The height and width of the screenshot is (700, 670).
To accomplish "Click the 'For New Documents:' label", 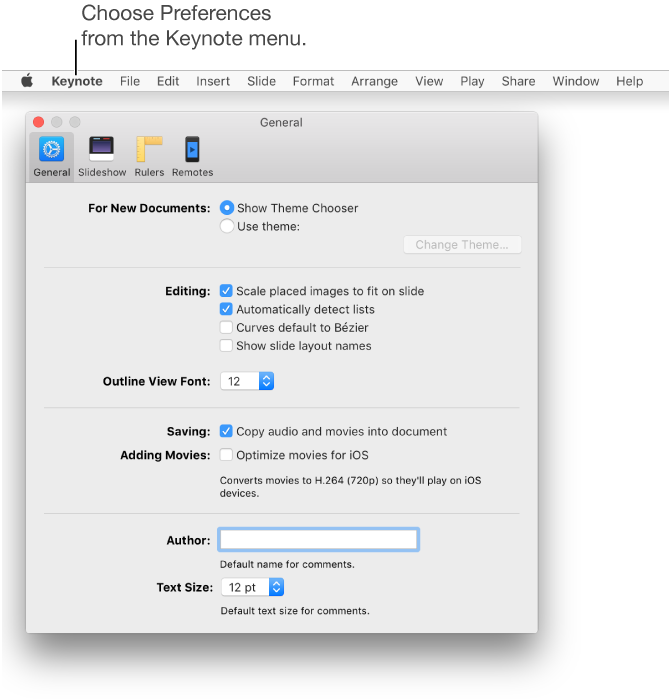I will (149, 208).
